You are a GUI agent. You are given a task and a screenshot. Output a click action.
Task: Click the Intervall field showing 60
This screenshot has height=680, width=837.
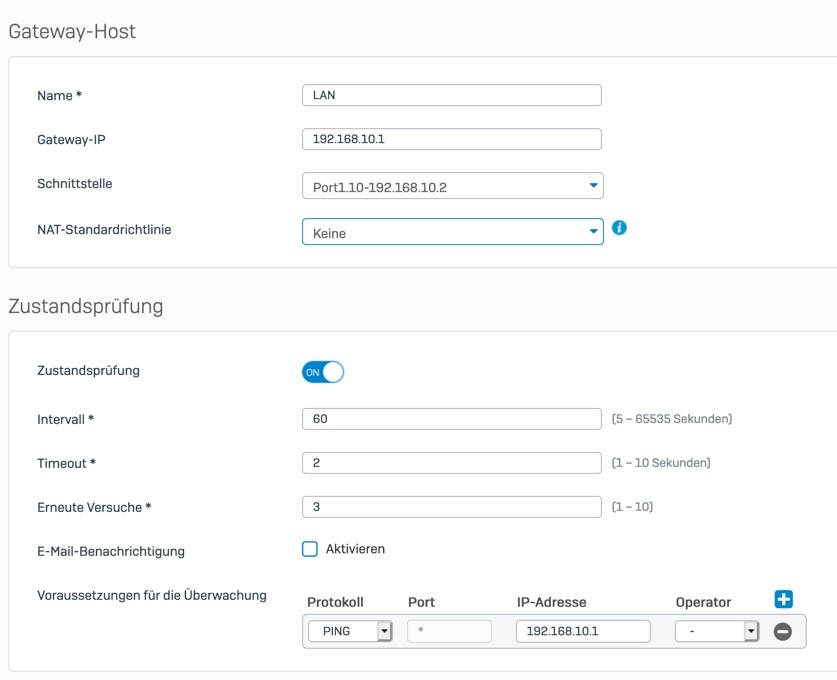(452, 419)
